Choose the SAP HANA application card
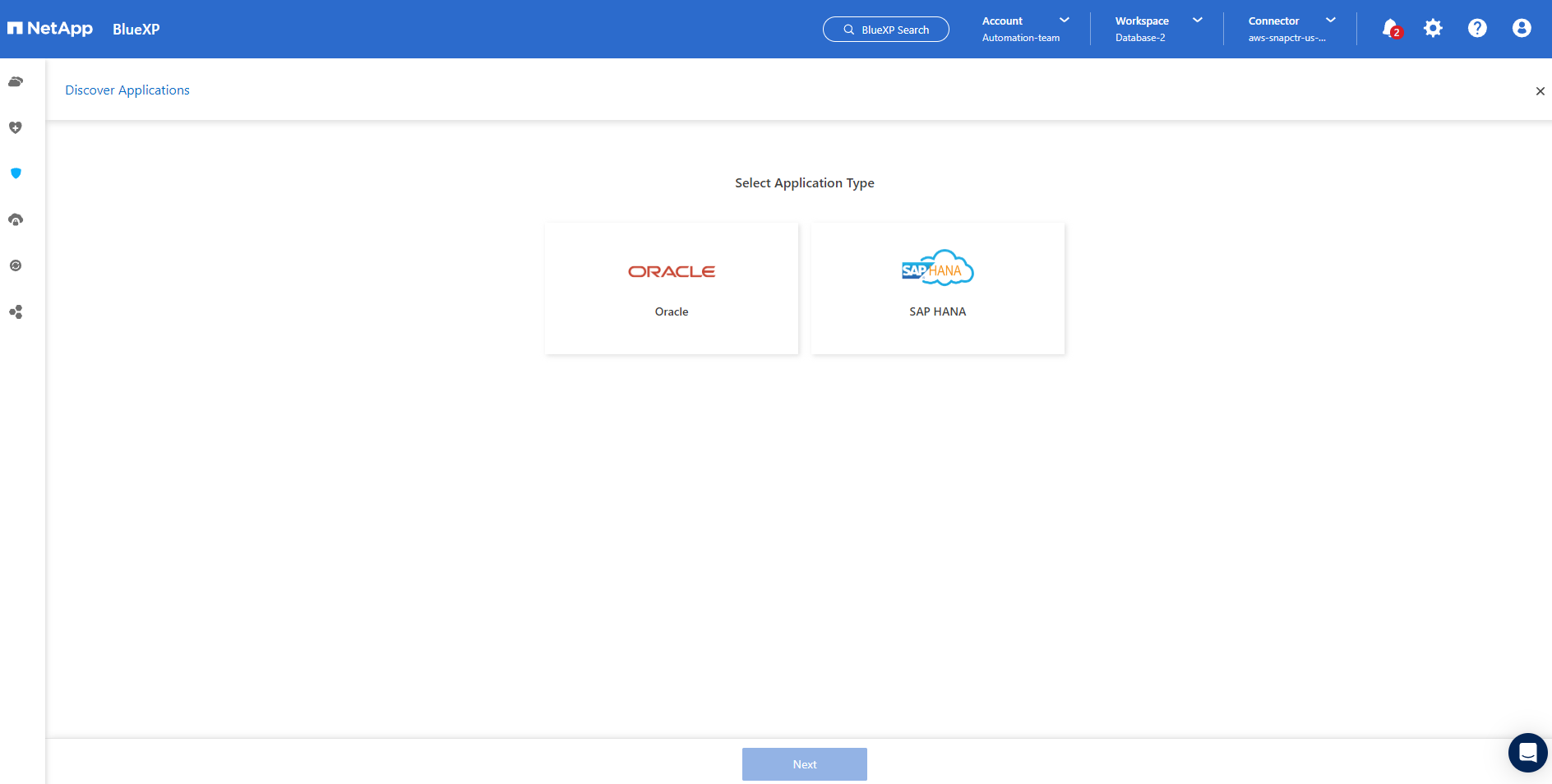This screenshot has height=784, width=1552. pyautogui.click(x=938, y=288)
